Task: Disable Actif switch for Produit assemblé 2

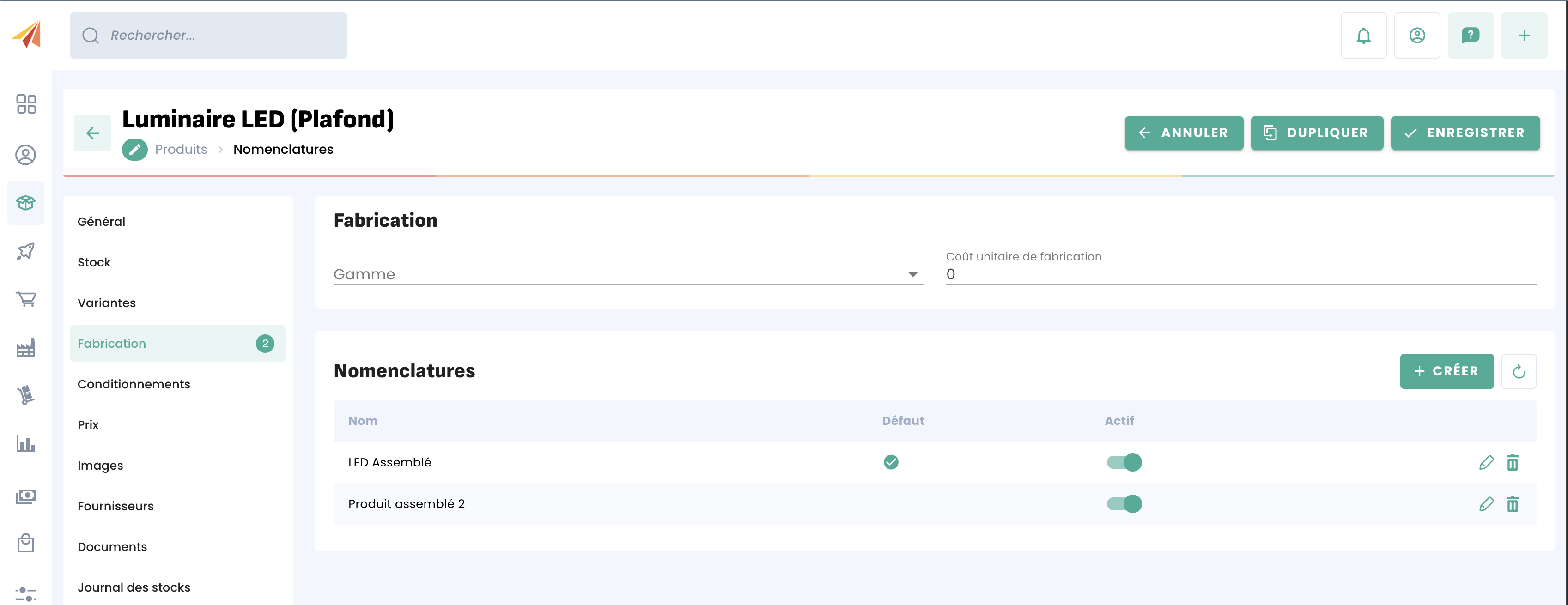Action: point(1124,504)
